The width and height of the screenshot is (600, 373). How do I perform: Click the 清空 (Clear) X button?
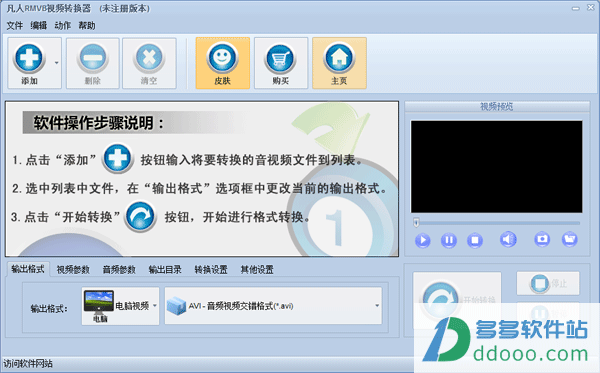click(x=149, y=63)
